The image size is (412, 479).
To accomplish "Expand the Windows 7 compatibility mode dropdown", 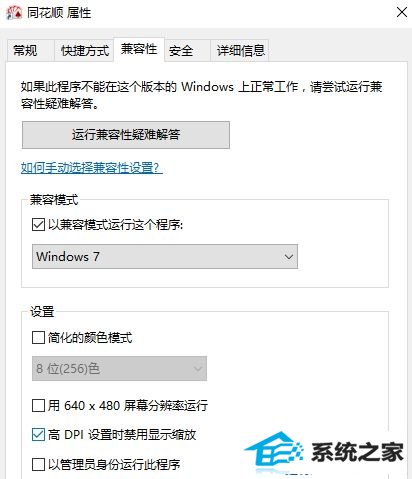I will click(x=165, y=257).
